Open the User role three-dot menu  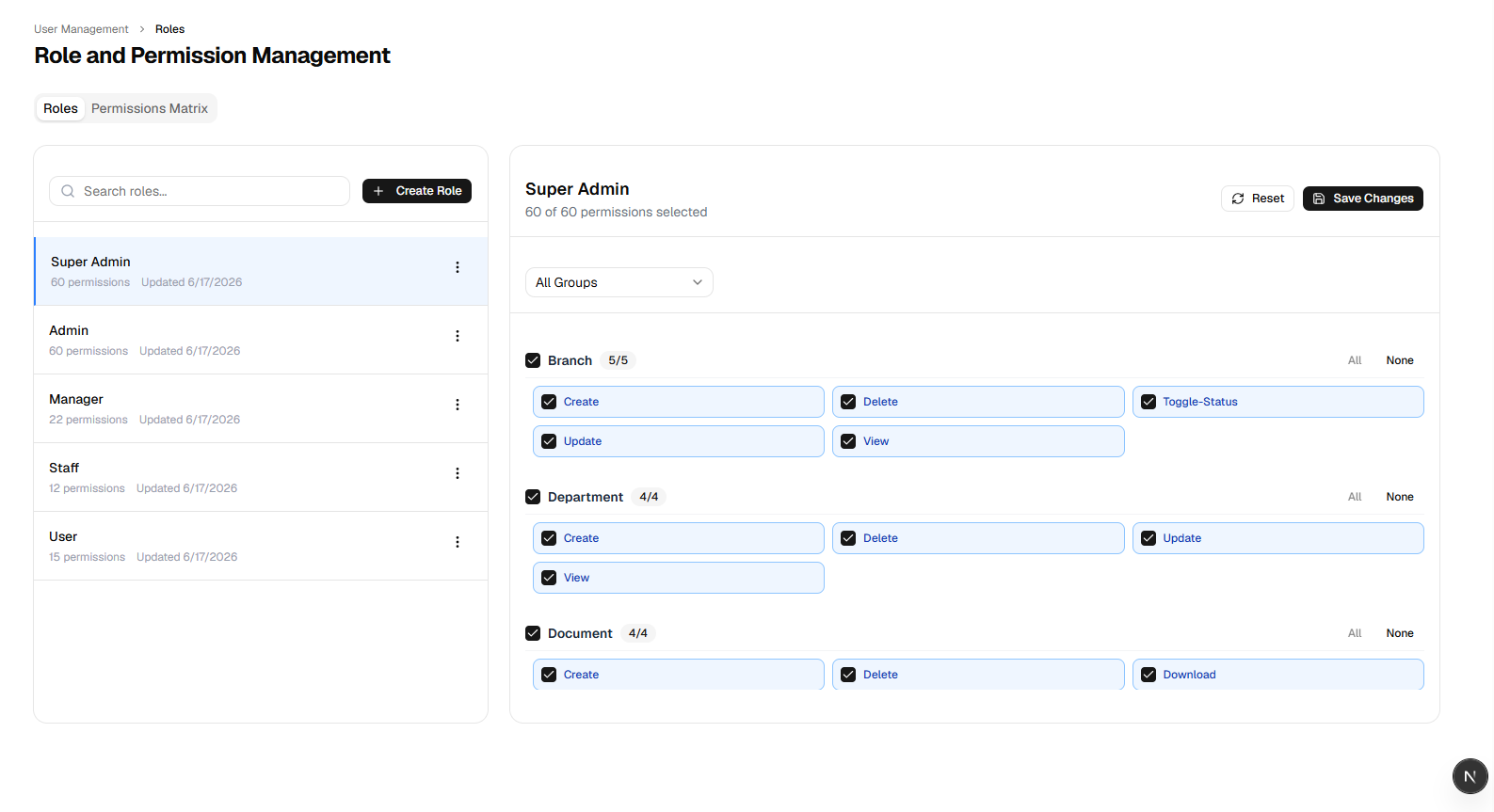(x=458, y=542)
